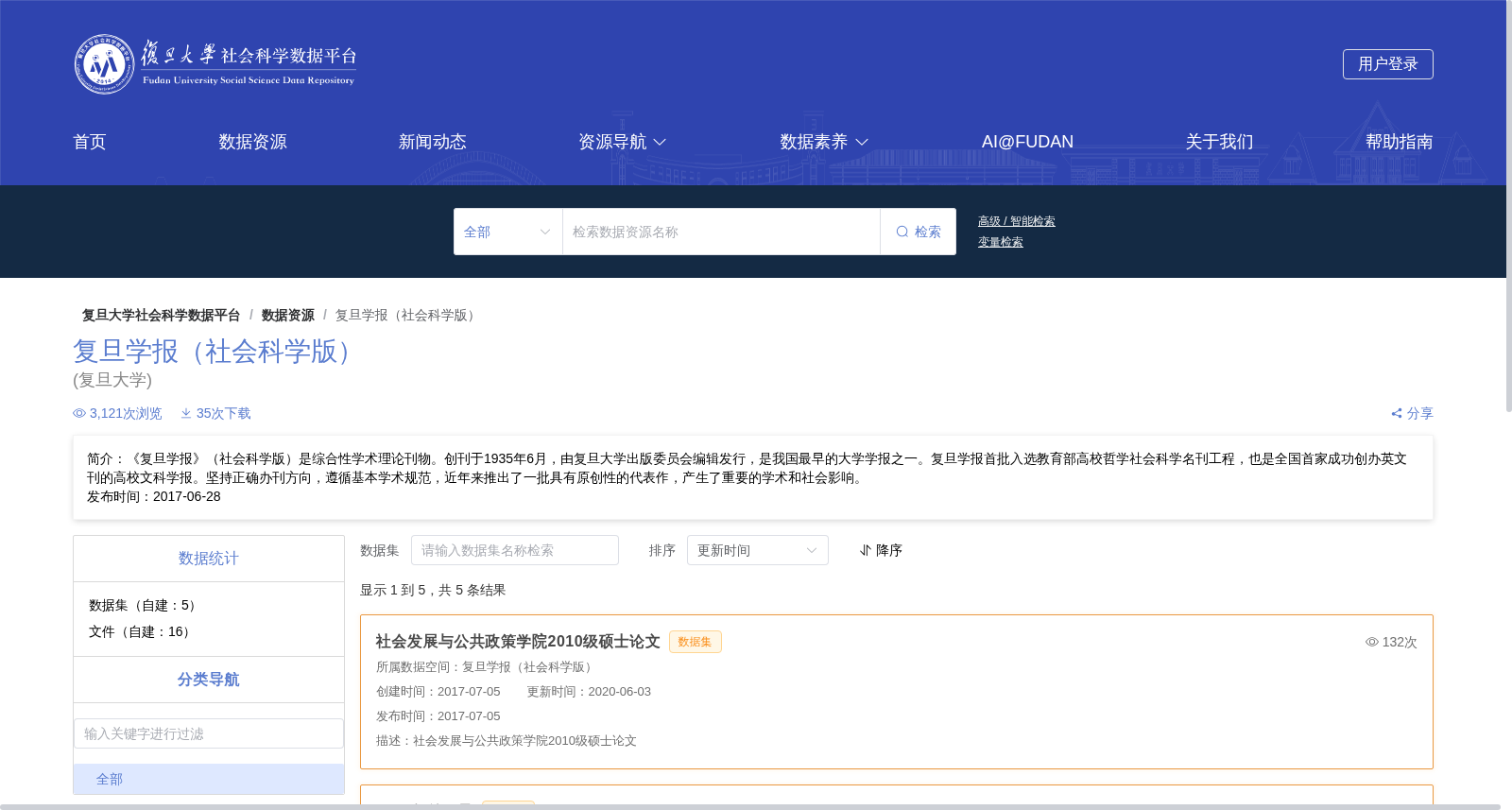Click the download icon beside 35次下载
The image size is (1512, 810).
pos(186,413)
